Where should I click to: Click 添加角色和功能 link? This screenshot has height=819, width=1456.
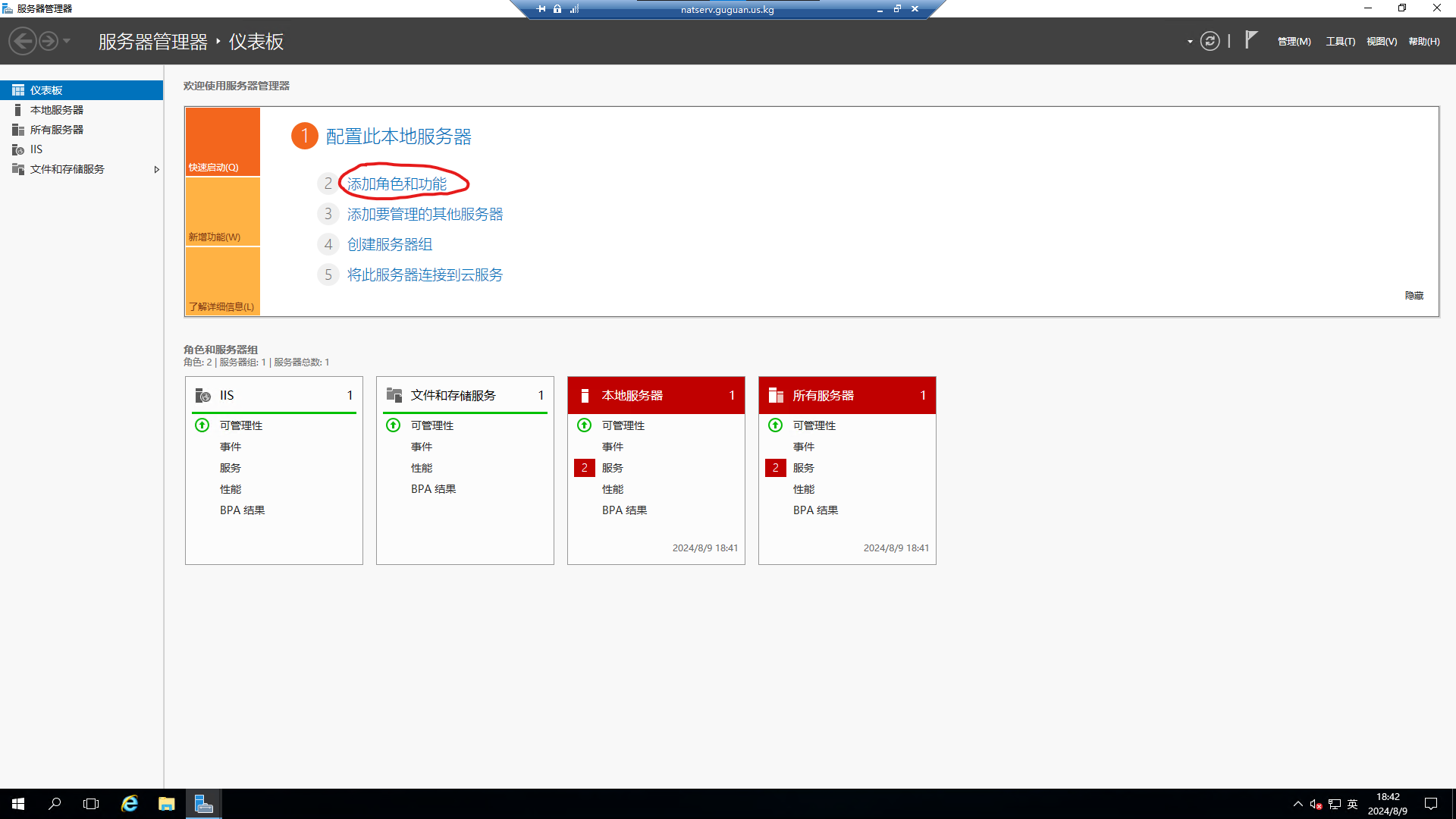(x=397, y=184)
